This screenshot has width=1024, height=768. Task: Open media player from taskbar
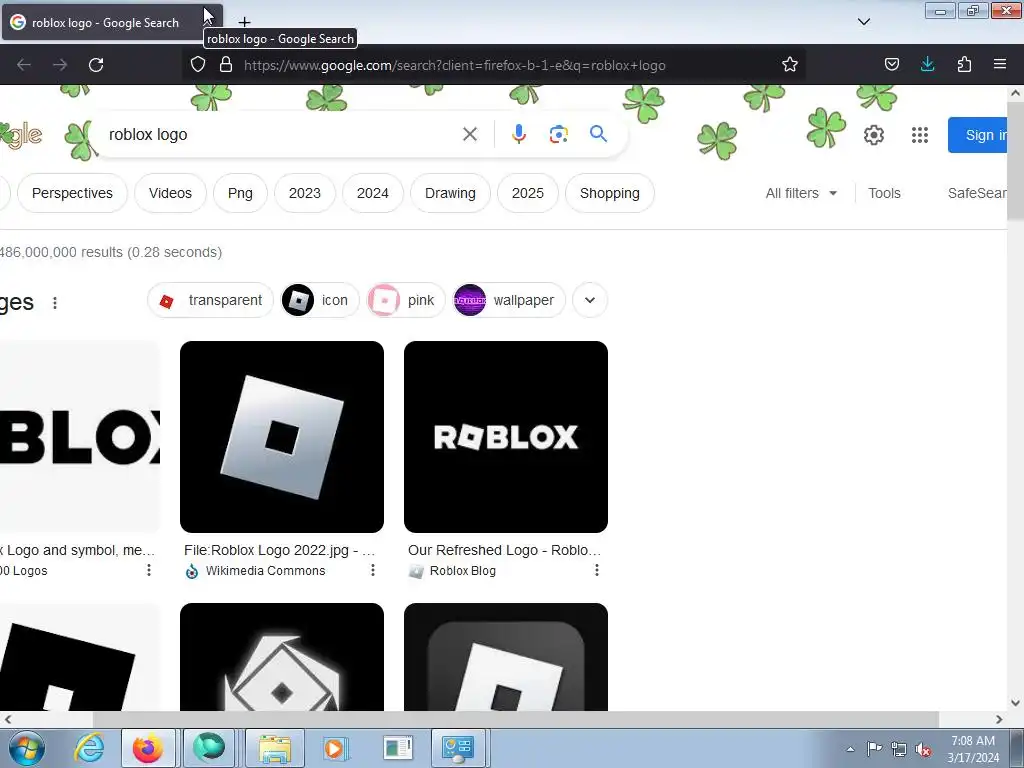point(336,748)
